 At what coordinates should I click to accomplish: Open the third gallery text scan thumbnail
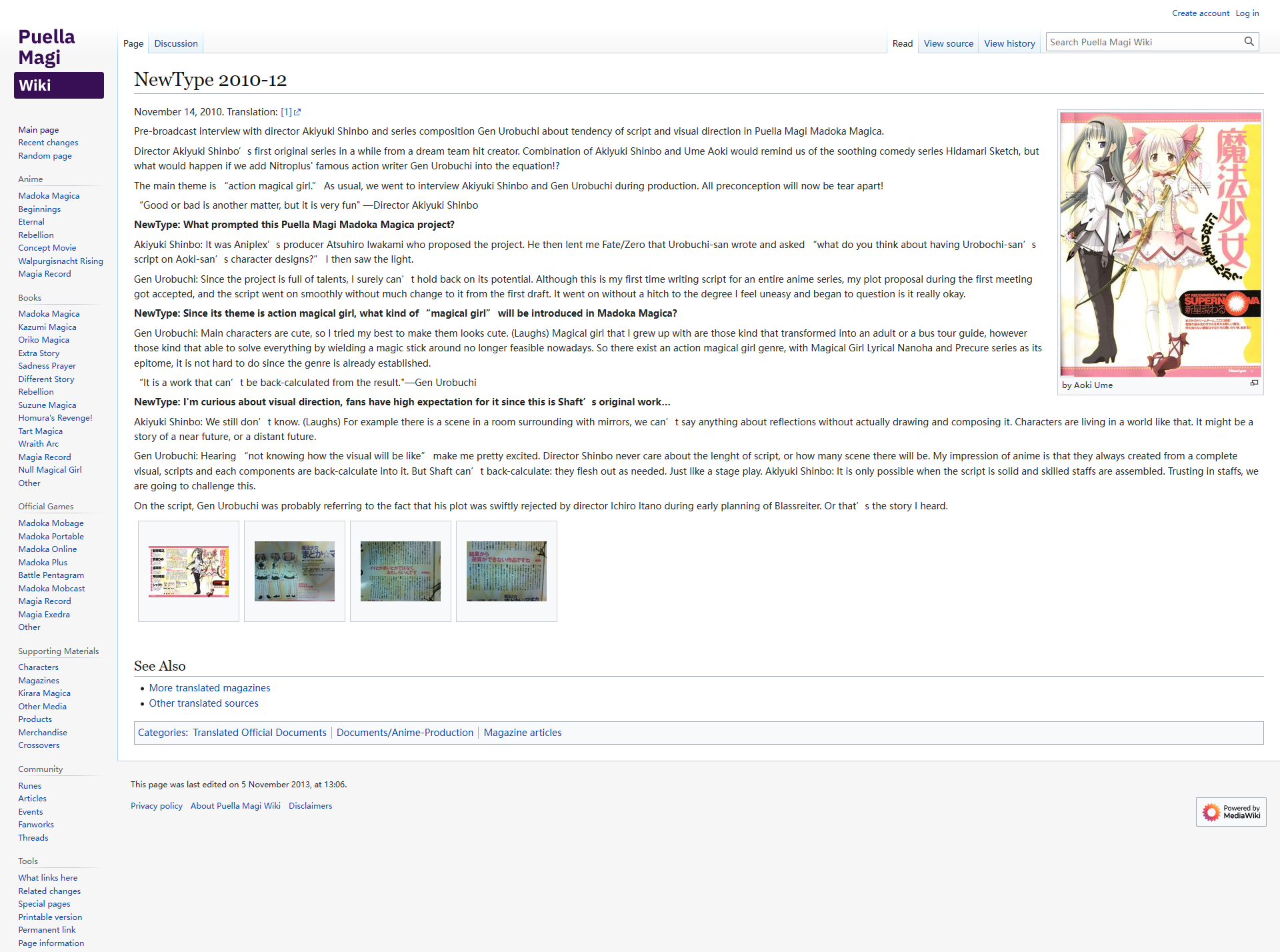pyautogui.click(x=401, y=571)
